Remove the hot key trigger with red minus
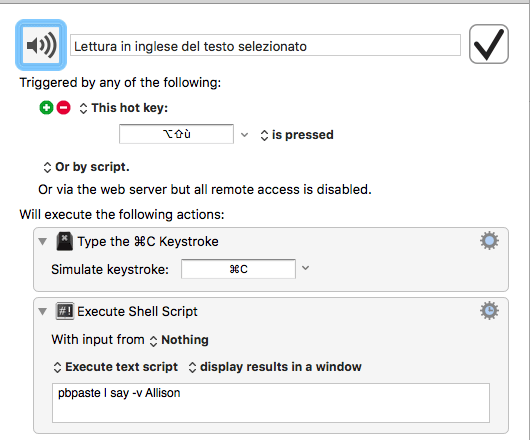This screenshot has width=530, height=440. pyautogui.click(x=64, y=108)
